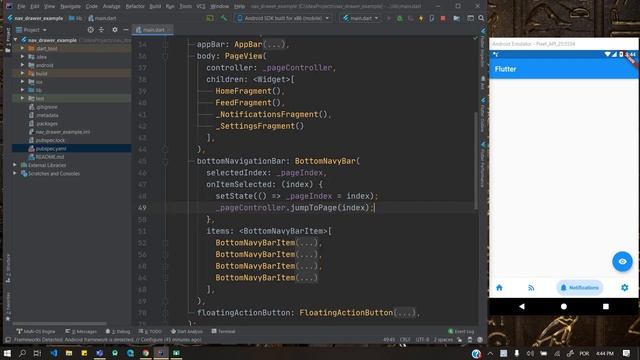The image size is (640, 360).
Task: Expand the android folder in project tree
Action: click(x=22, y=65)
